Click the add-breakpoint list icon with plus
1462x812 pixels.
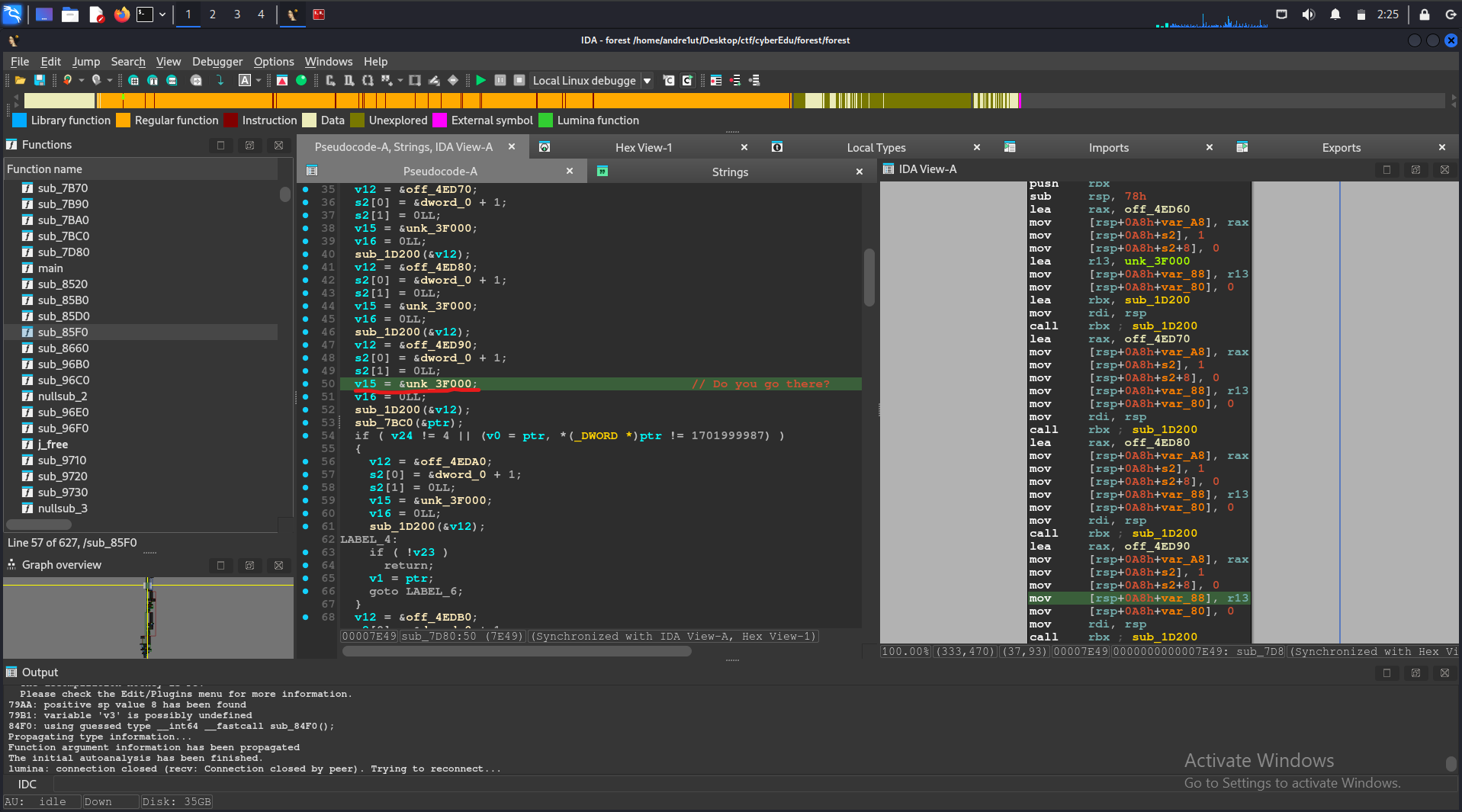[x=735, y=80]
